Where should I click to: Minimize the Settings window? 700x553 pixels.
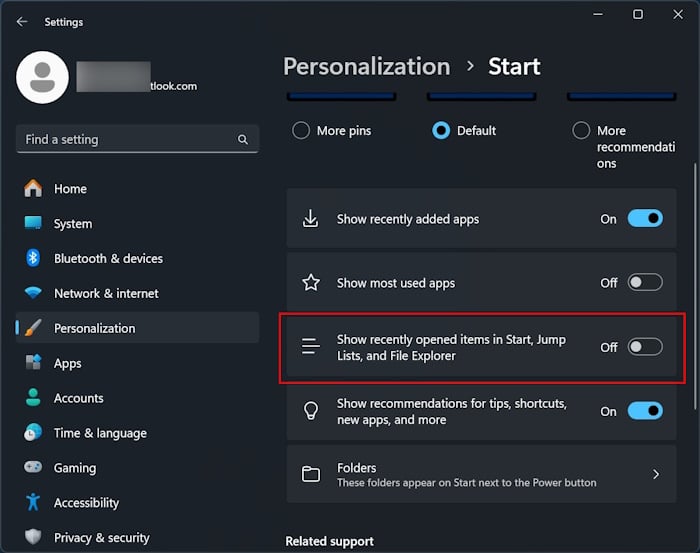[x=598, y=14]
